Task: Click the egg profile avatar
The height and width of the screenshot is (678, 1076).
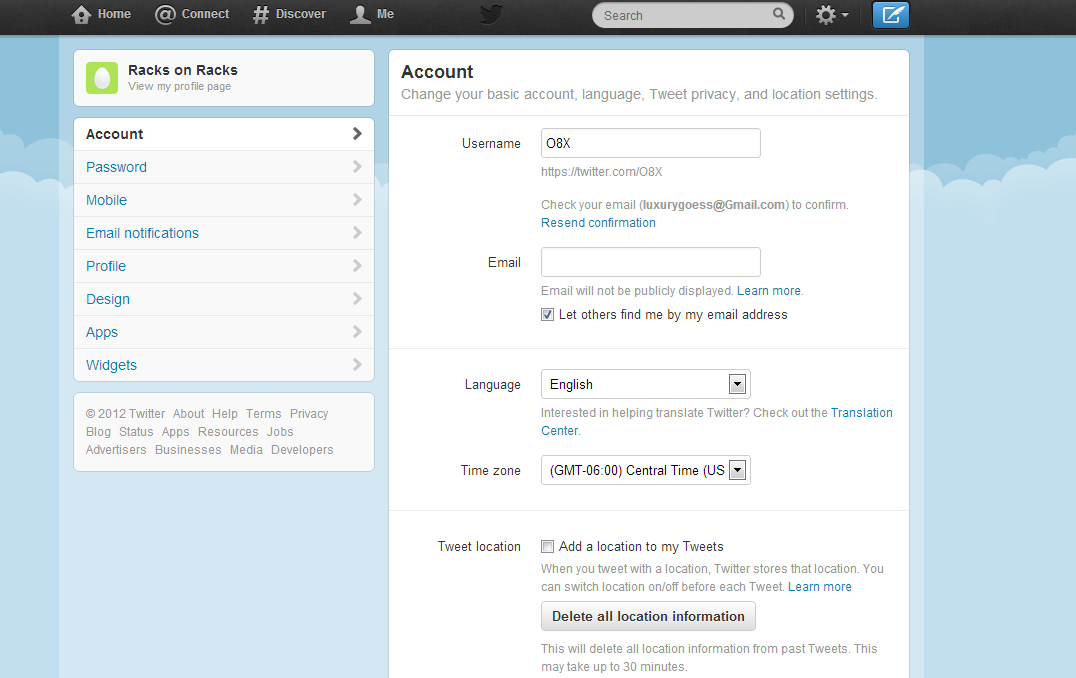Action: 102,78
